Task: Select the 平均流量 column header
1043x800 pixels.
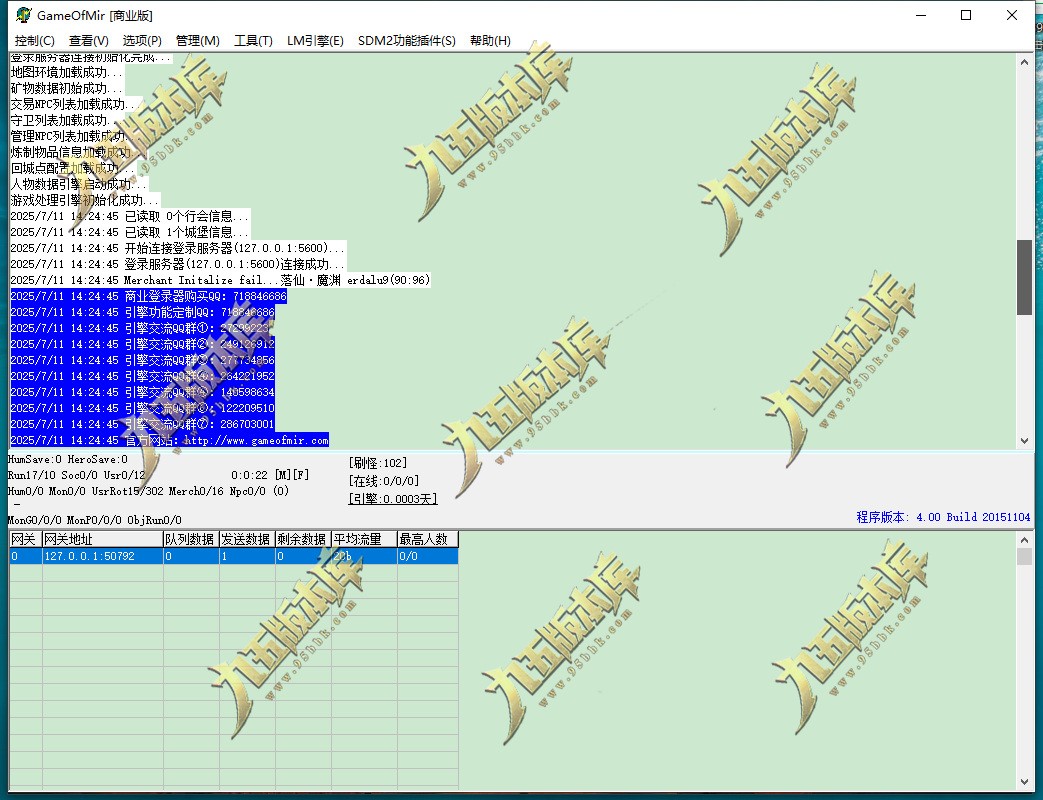Action: point(365,539)
